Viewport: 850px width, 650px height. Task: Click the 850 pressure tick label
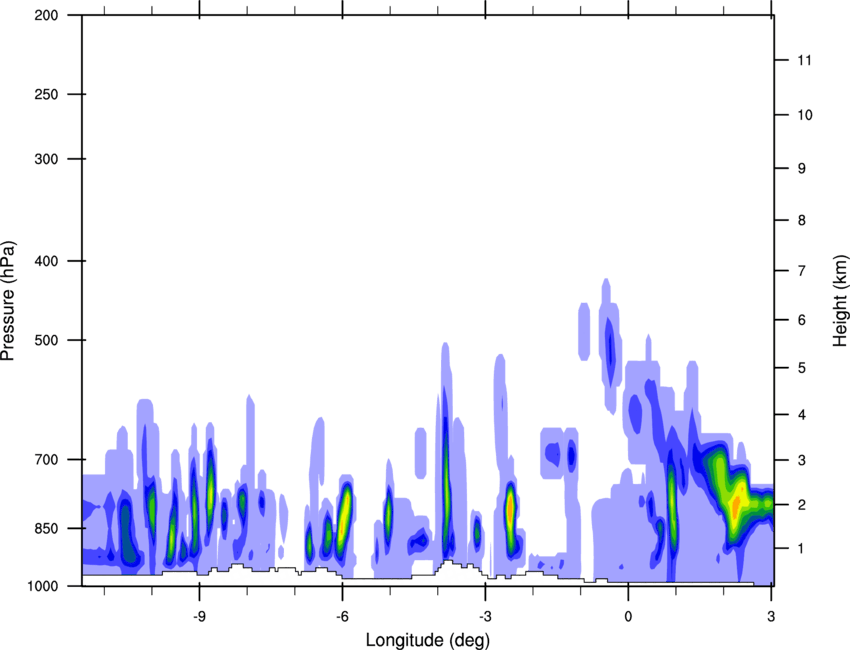tap(46, 528)
